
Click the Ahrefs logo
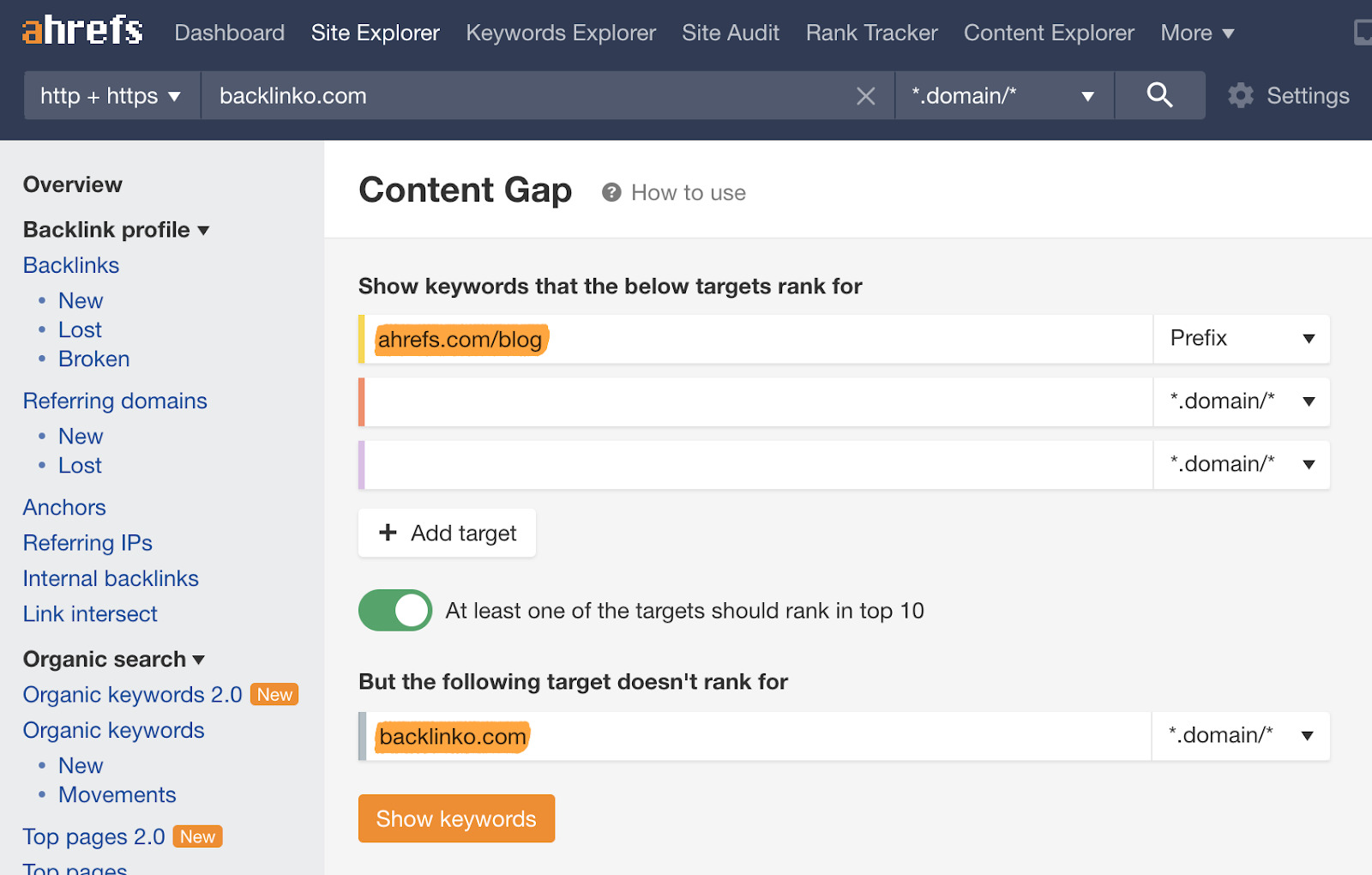coord(82,31)
